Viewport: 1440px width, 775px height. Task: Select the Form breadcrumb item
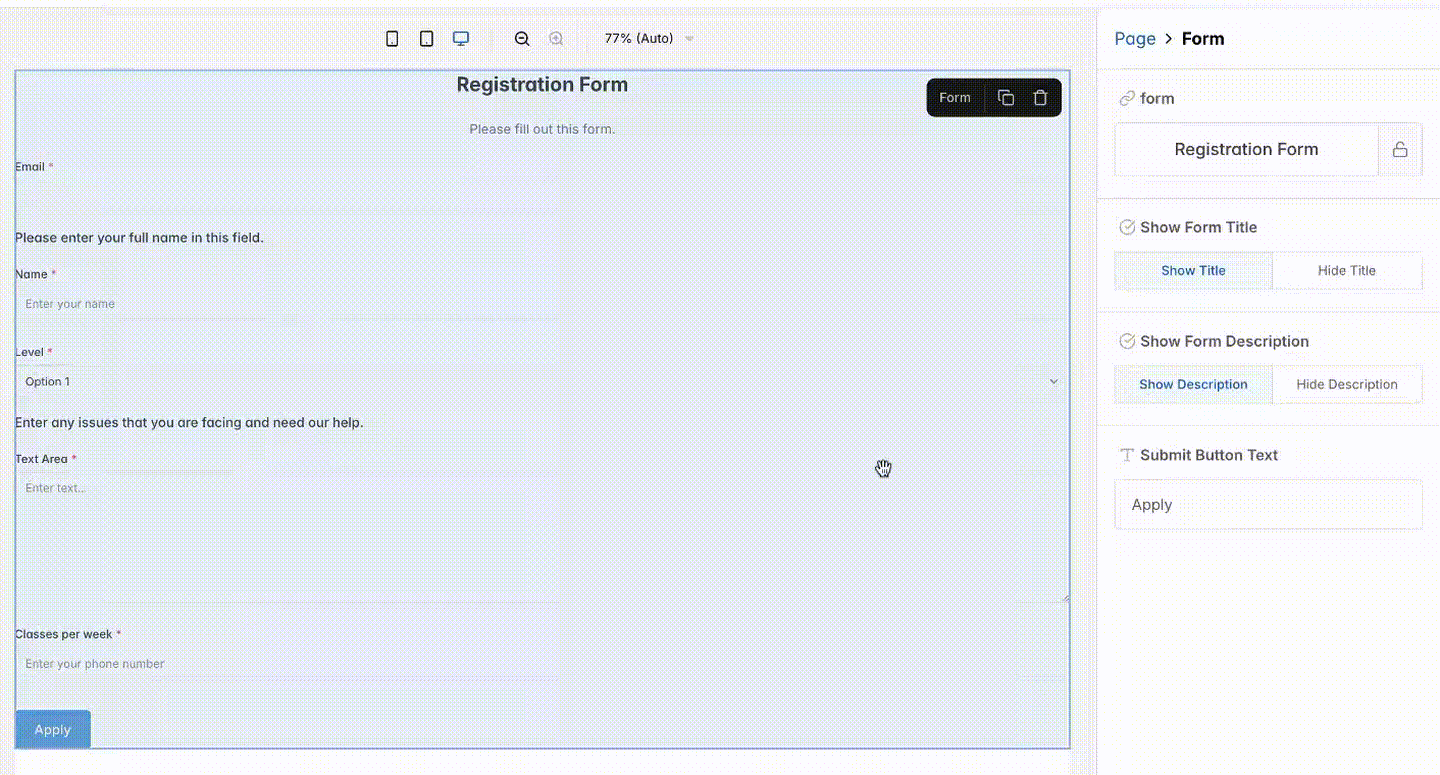1203,38
